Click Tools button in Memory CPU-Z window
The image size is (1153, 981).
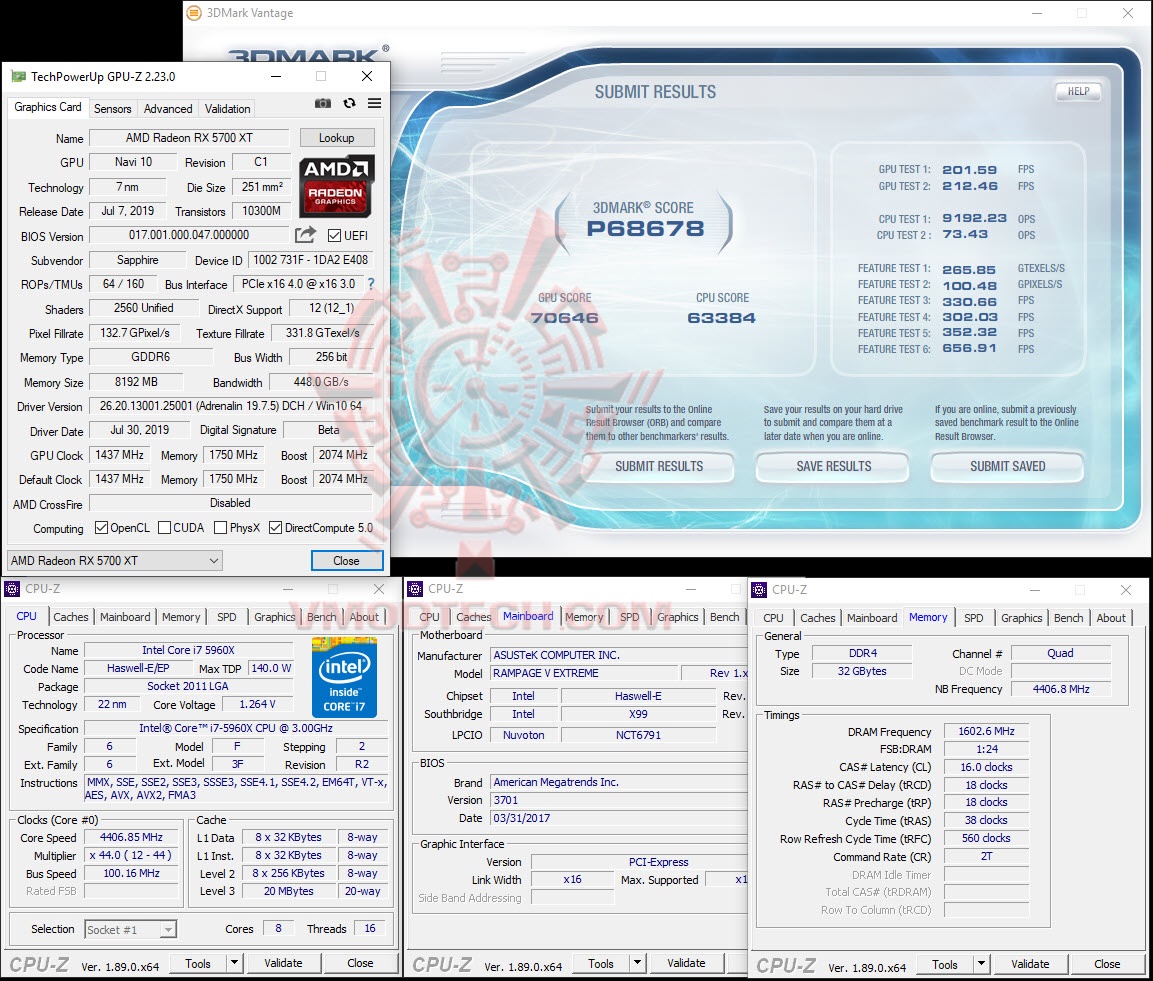[945, 964]
